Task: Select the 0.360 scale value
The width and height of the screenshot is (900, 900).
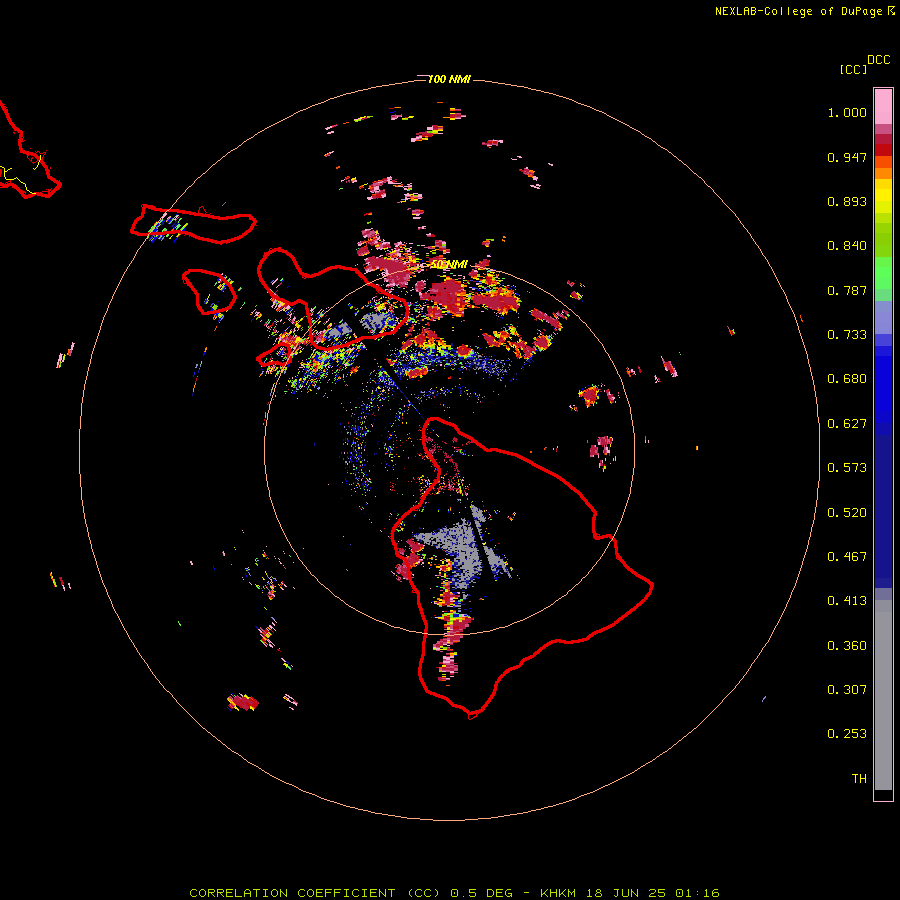Action: tap(847, 646)
